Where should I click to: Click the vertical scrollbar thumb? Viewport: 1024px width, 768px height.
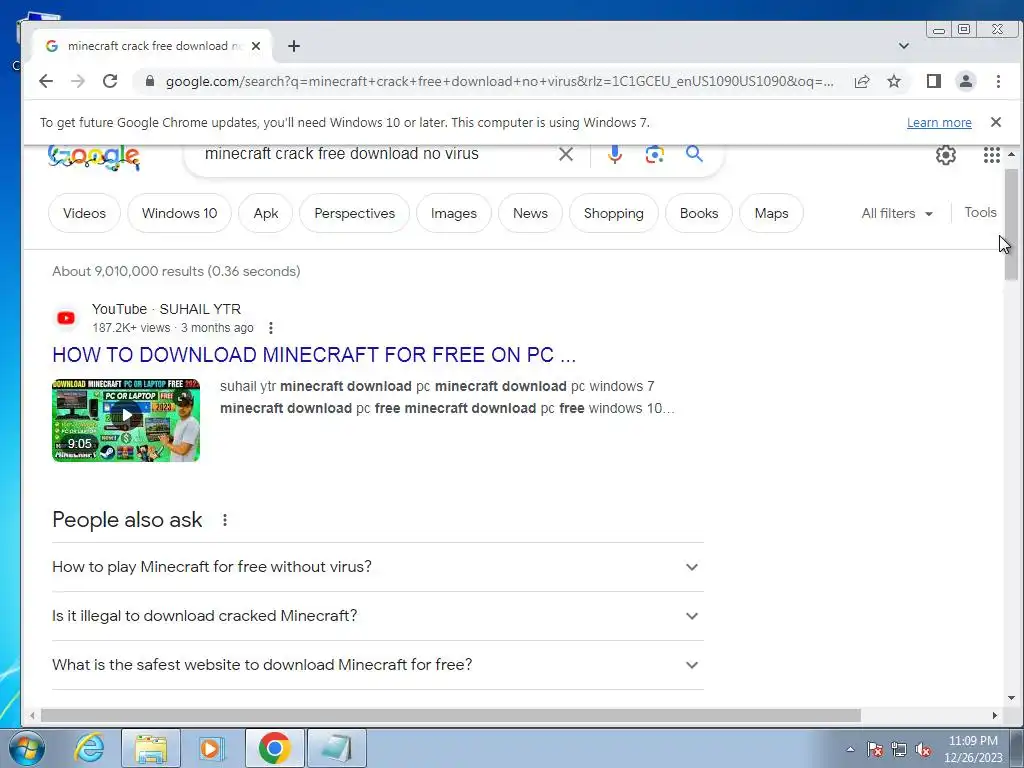pyautogui.click(x=1011, y=224)
